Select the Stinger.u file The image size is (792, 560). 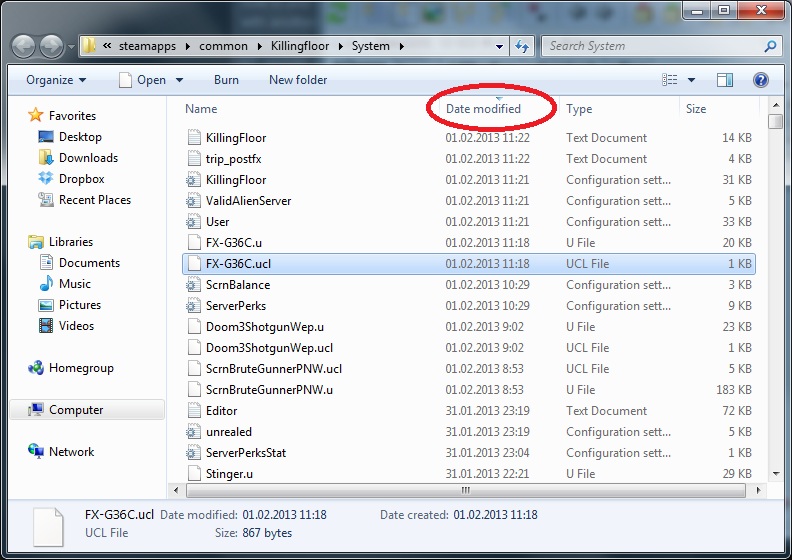click(229, 474)
